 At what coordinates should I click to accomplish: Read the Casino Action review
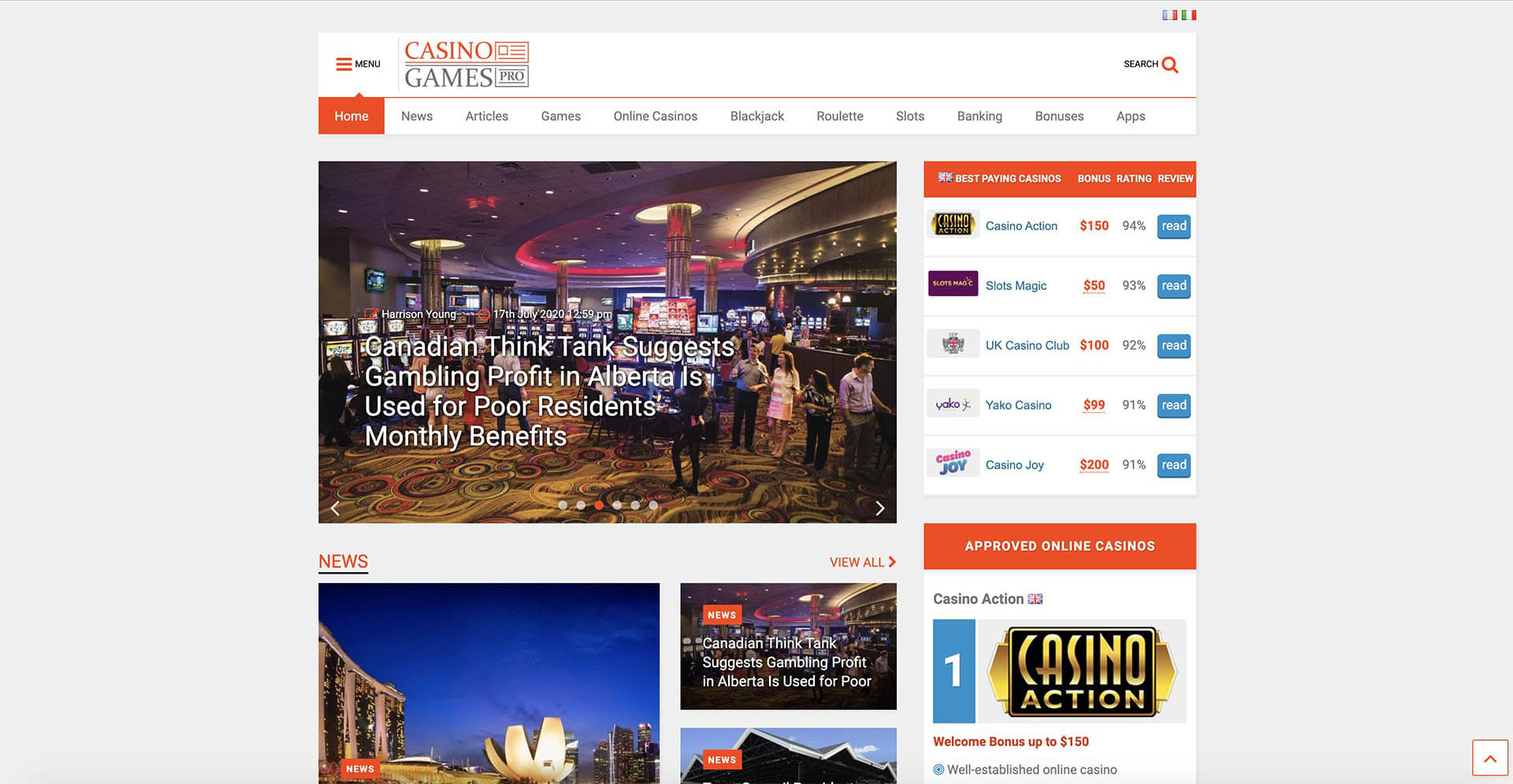tap(1173, 226)
